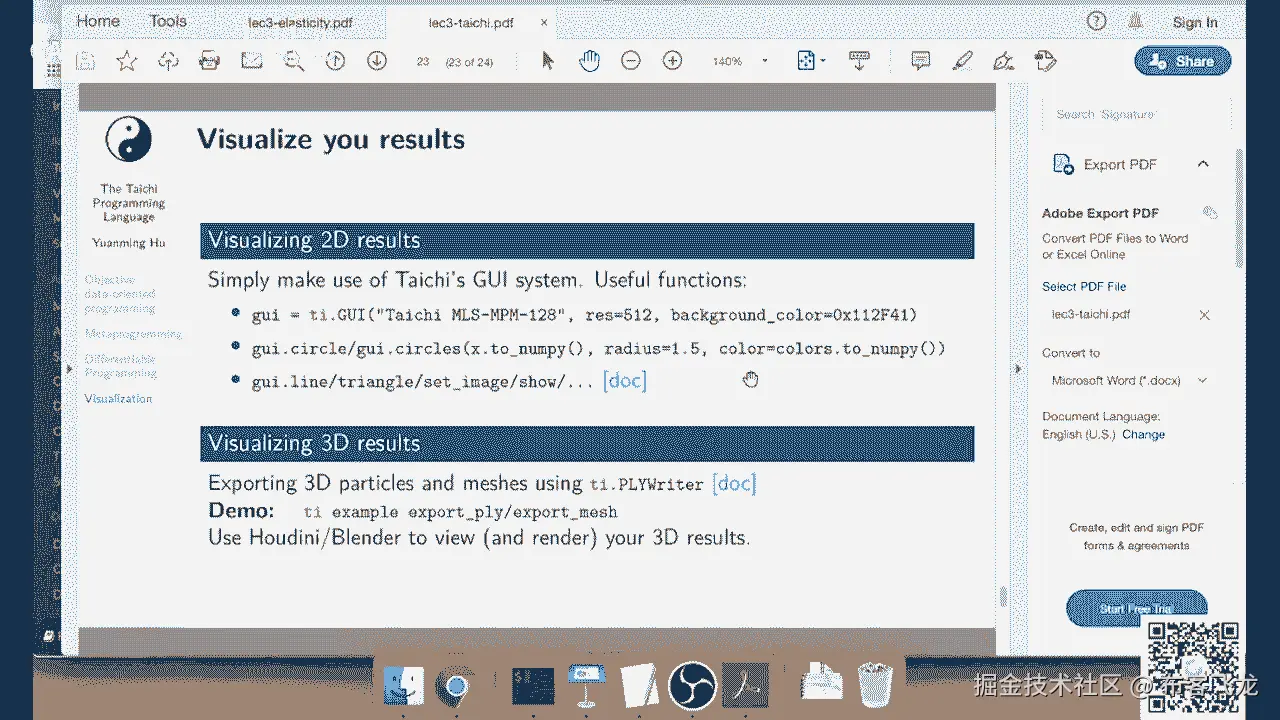The height and width of the screenshot is (720, 1280).
Task: Choose the selection arrow tool
Action: 547,61
